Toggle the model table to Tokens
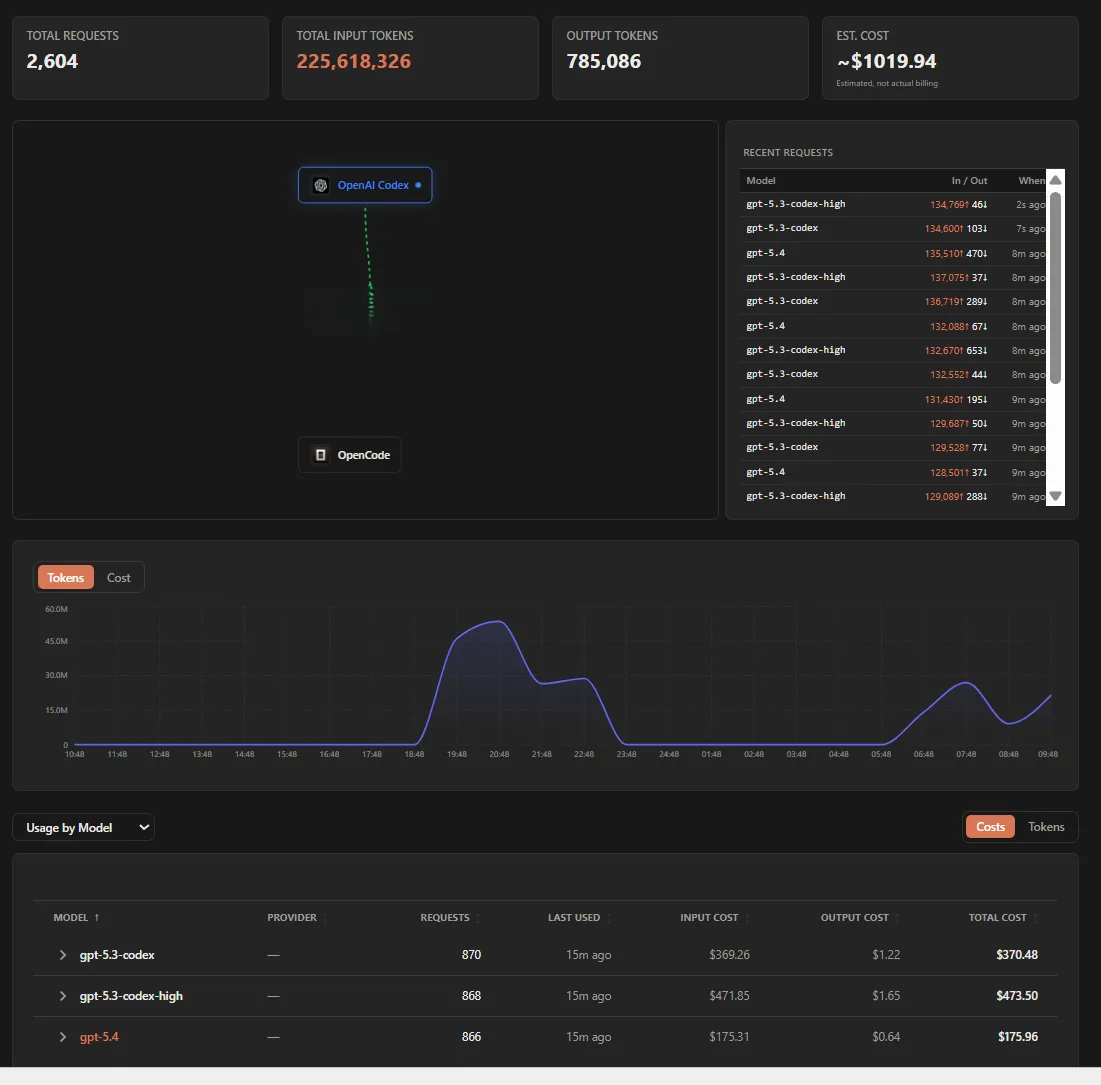This screenshot has width=1101, height=1085. (1046, 827)
